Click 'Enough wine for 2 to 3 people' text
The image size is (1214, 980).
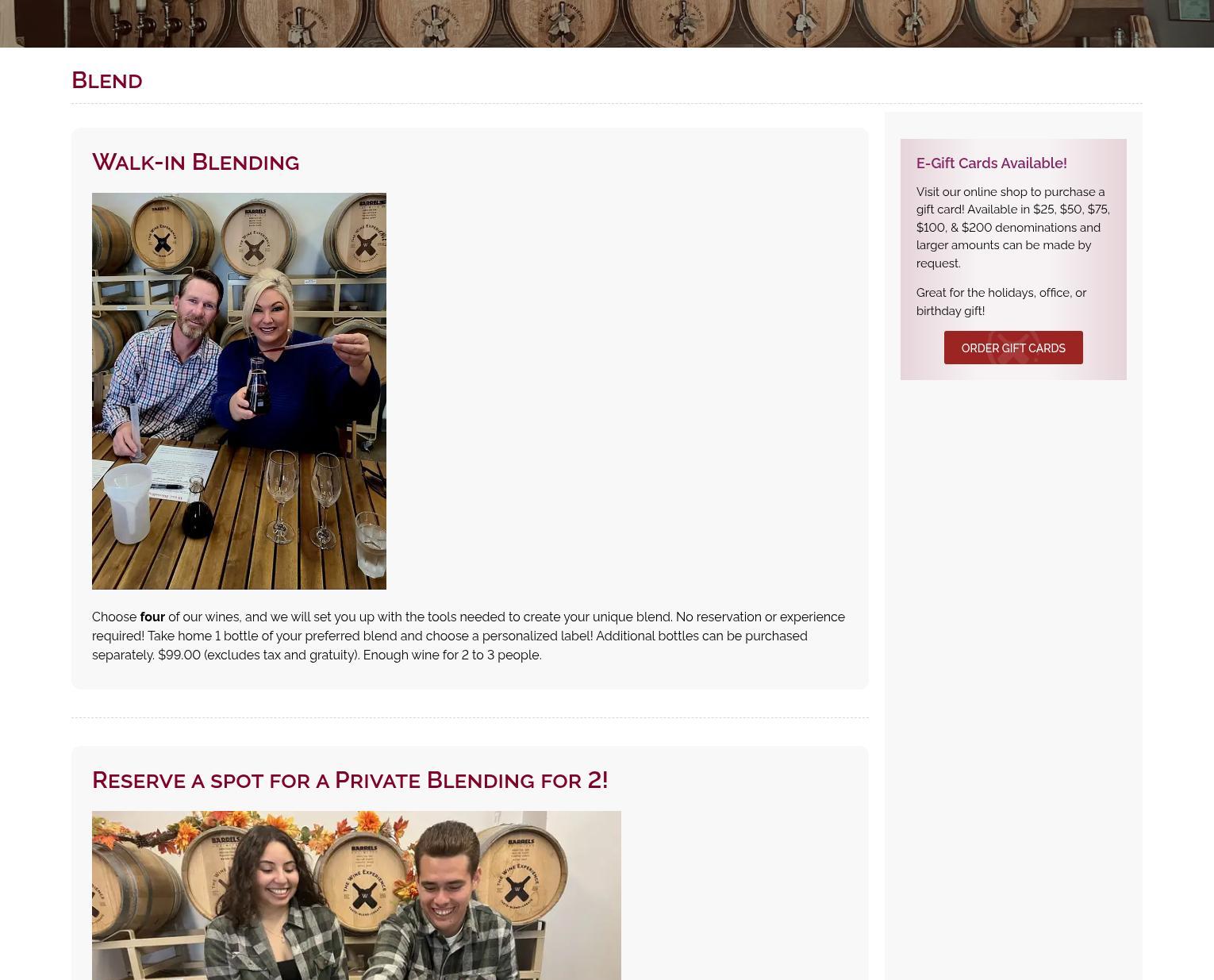(452, 655)
